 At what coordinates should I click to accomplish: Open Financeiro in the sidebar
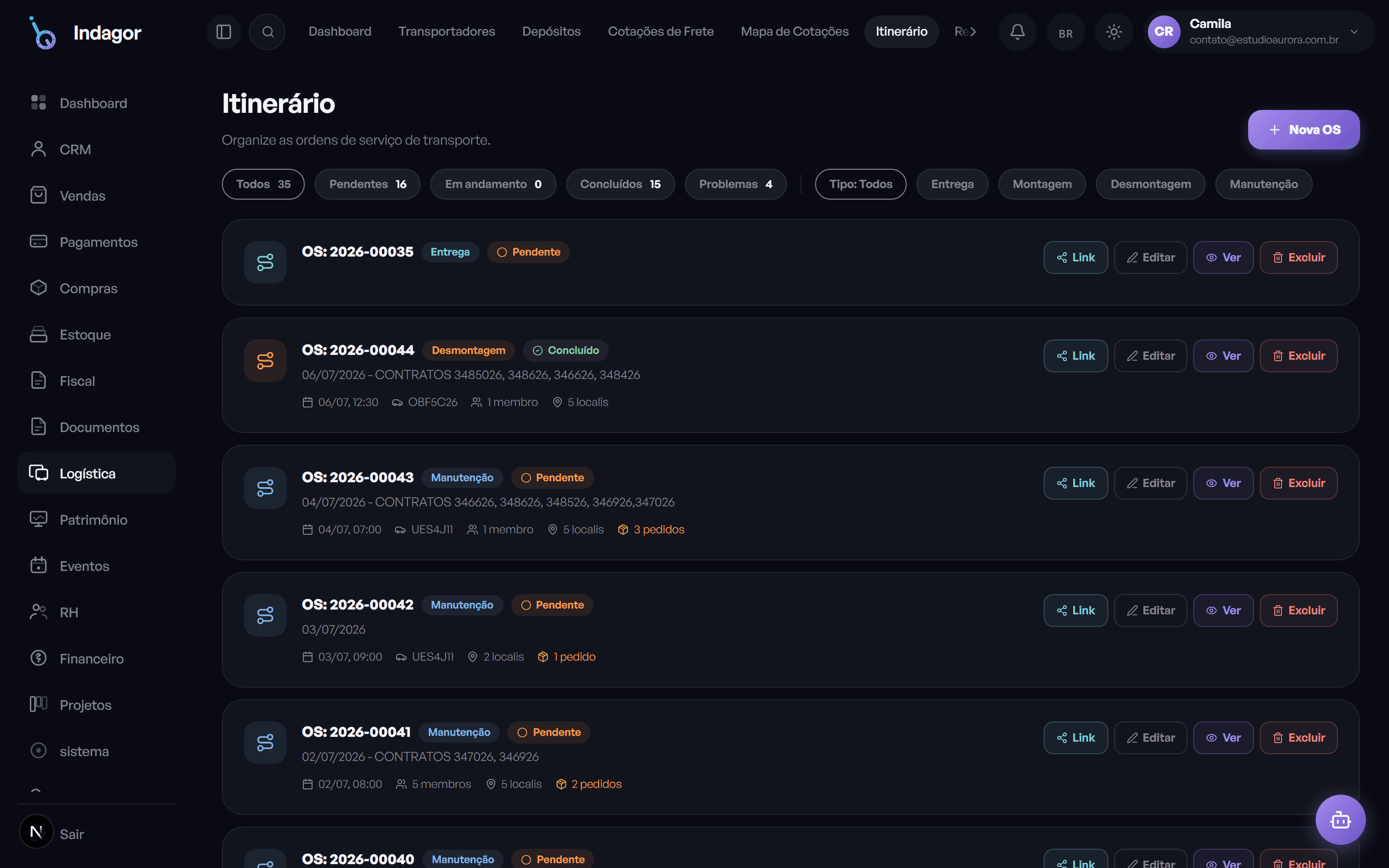[96, 659]
